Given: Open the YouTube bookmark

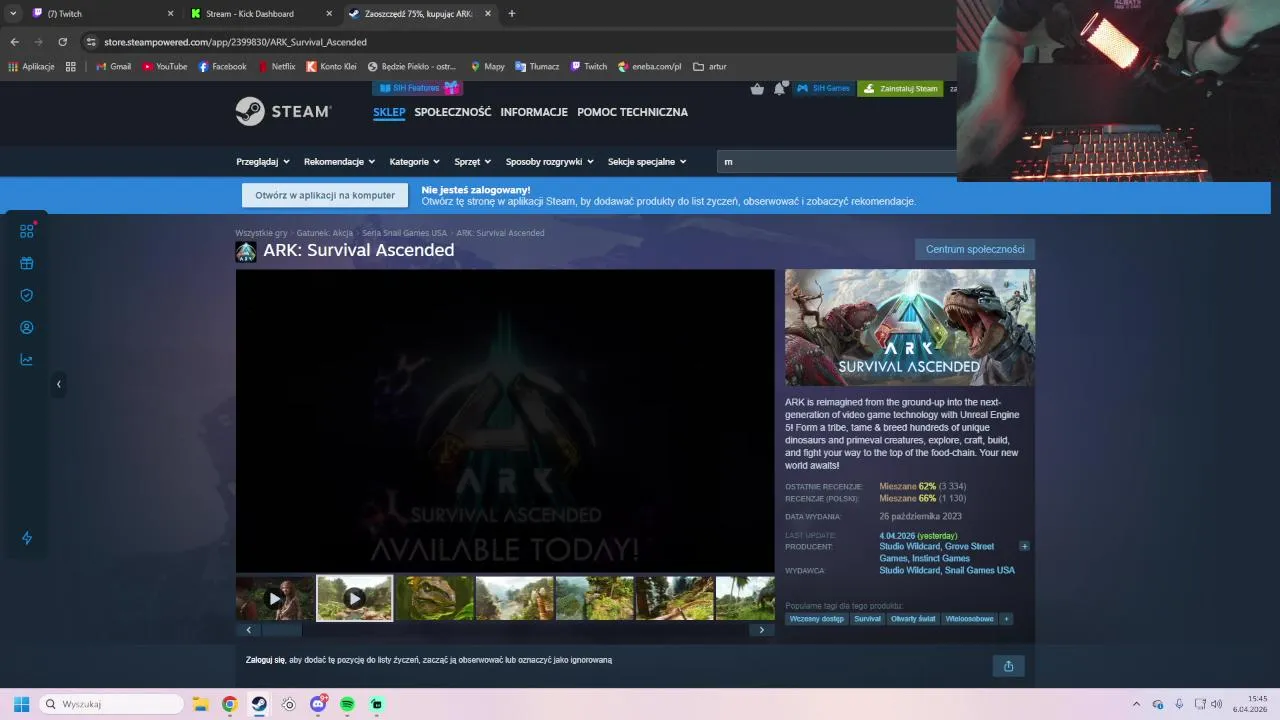Looking at the screenshot, I should coord(164,67).
